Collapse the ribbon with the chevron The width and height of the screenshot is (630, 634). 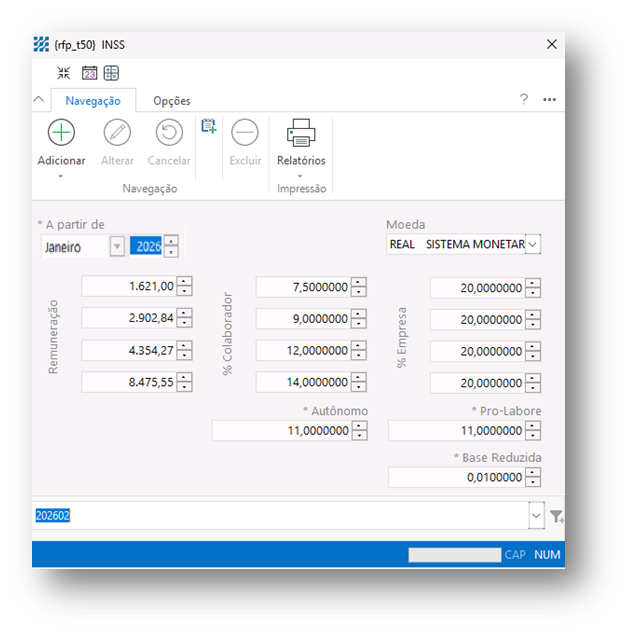coord(39,100)
